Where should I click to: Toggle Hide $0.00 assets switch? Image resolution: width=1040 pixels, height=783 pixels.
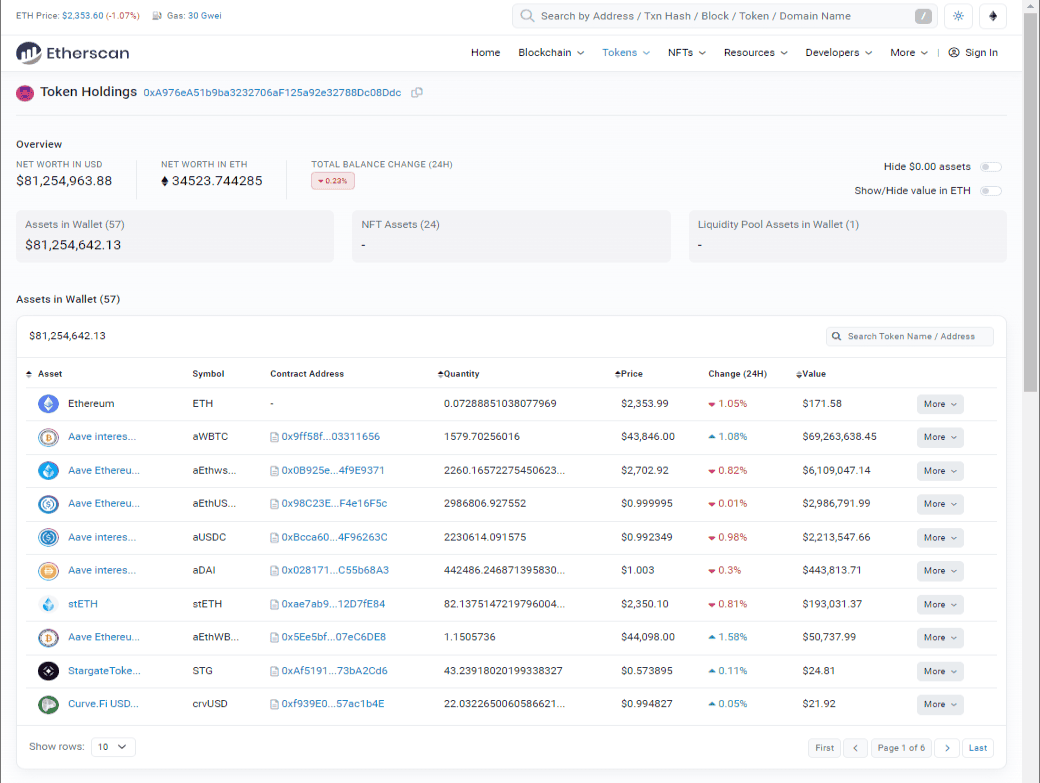(x=991, y=167)
